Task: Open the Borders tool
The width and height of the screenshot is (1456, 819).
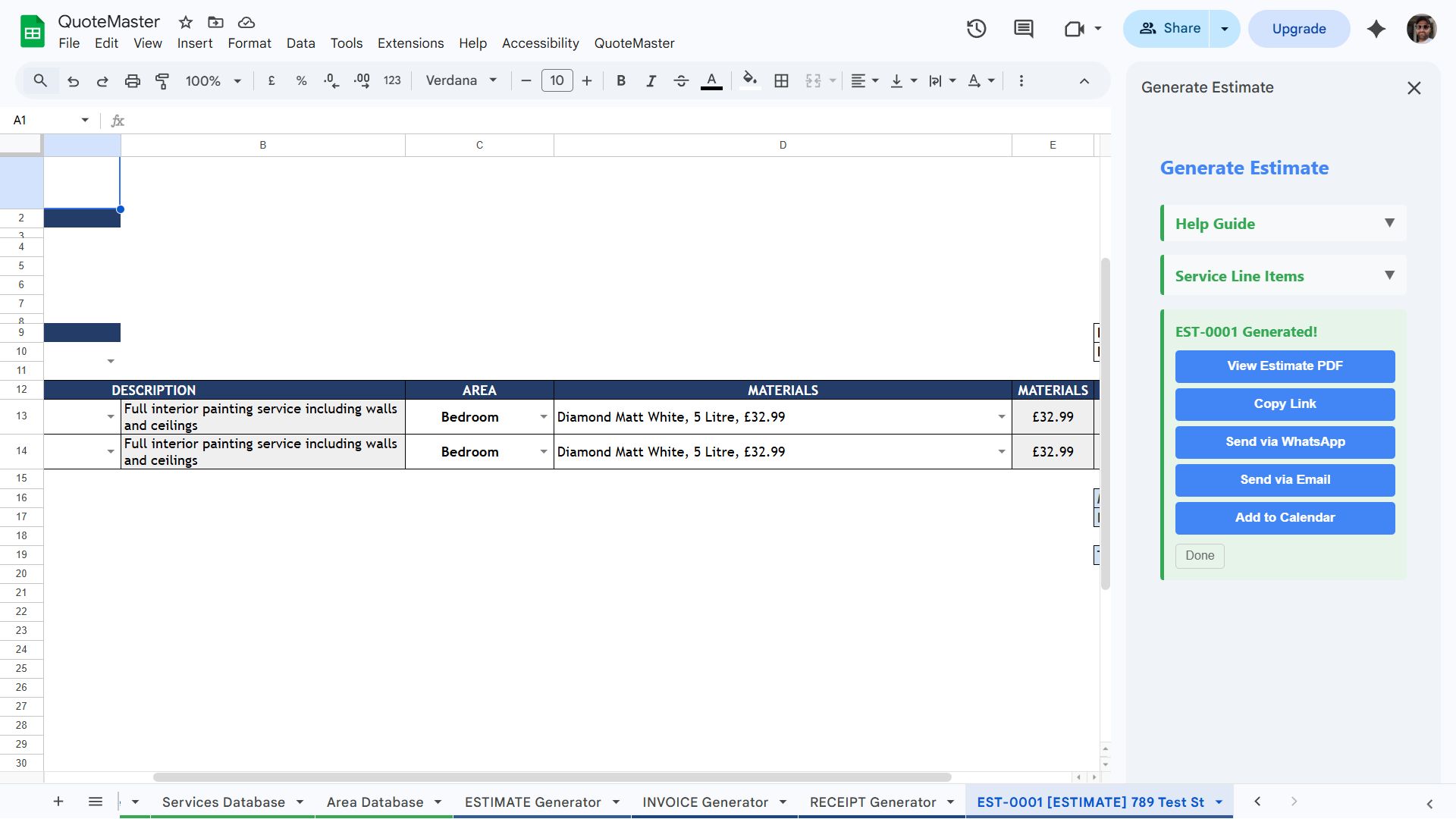Action: click(x=782, y=80)
